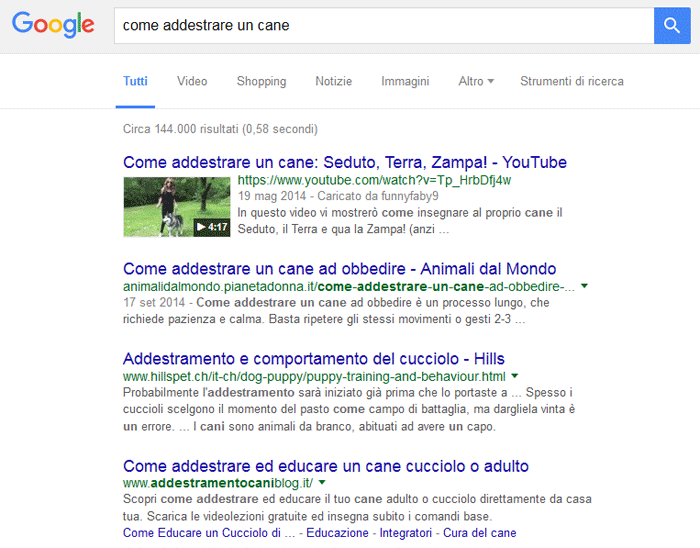Focus the search box with 'come addestrare un cane'

click(x=384, y=25)
